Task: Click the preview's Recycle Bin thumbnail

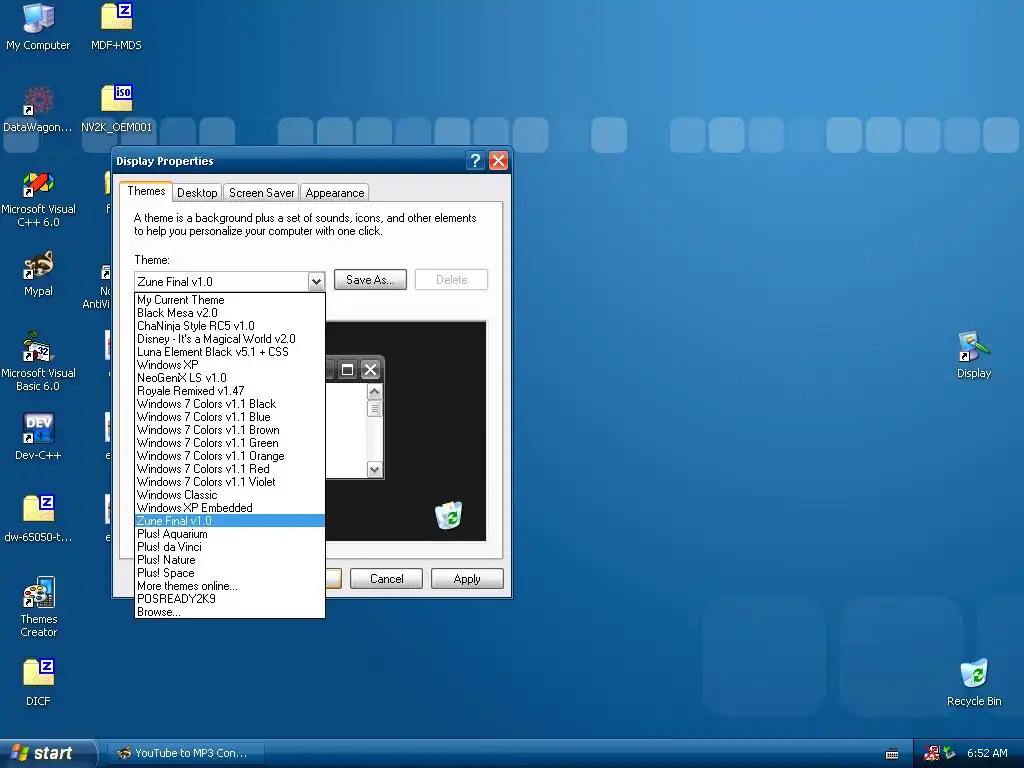Action: (449, 515)
